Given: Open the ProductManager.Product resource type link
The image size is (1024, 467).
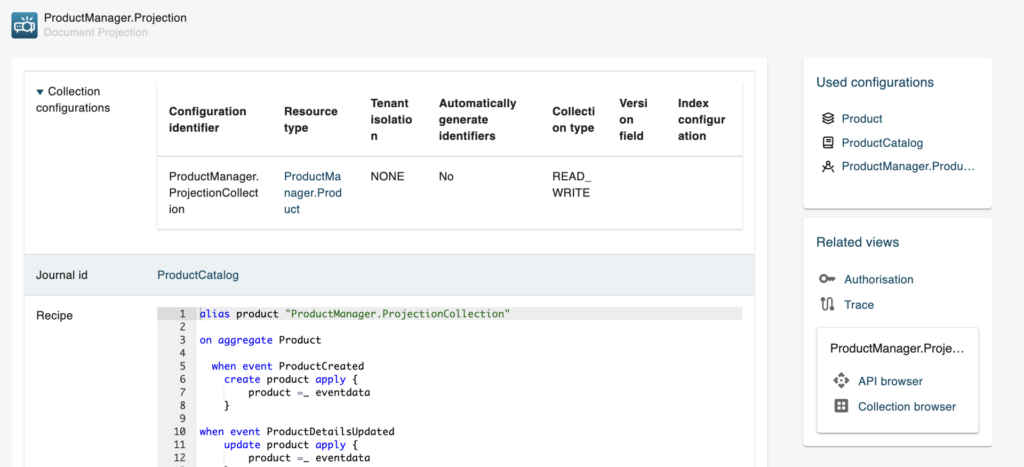Looking at the screenshot, I should tap(312, 193).
